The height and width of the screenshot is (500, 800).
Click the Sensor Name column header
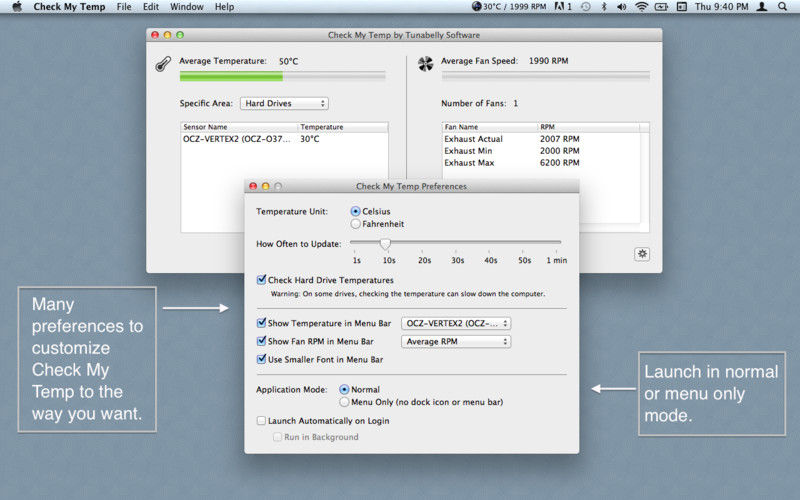[239, 127]
